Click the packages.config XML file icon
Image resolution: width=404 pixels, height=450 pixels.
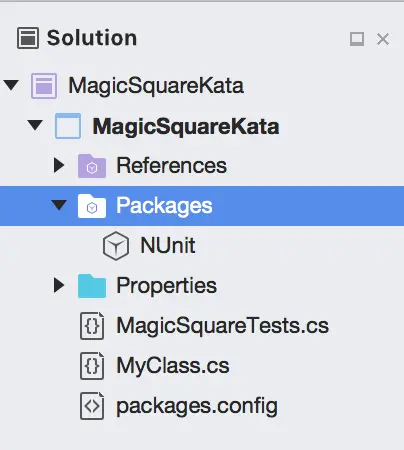click(92, 406)
